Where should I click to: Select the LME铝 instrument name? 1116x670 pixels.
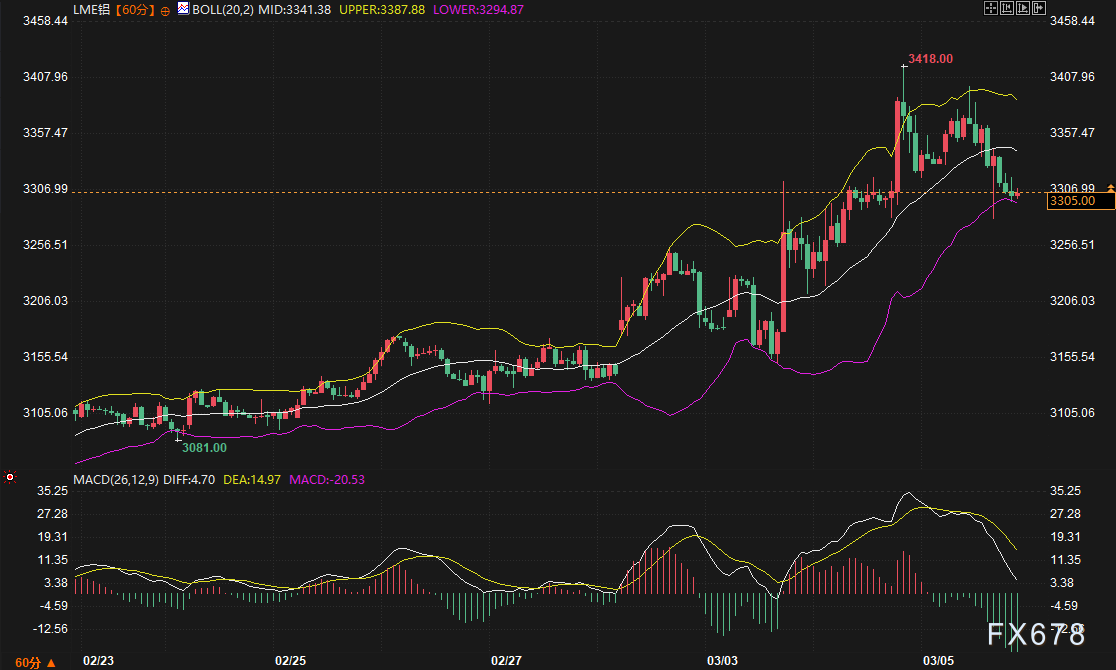tap(92, 9)
